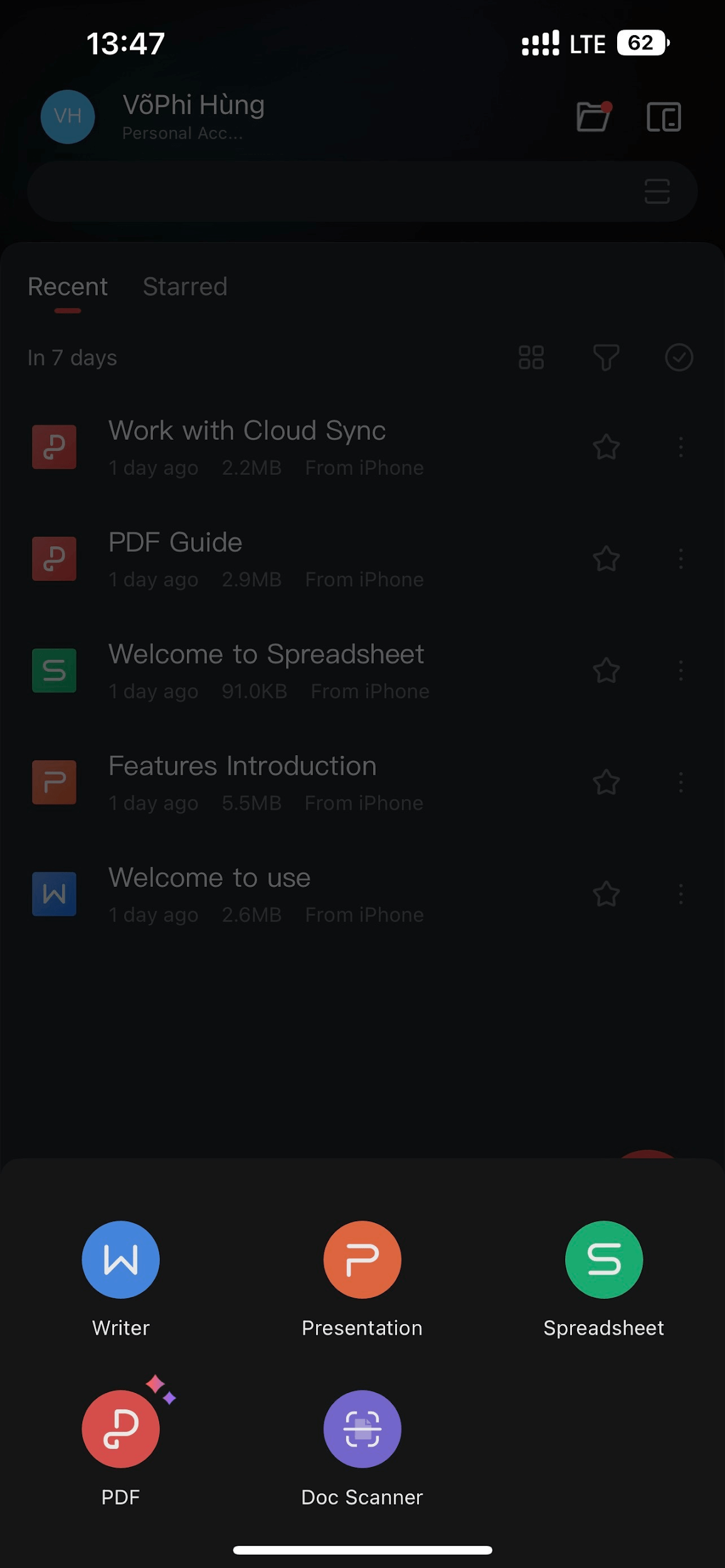
Task: Enable multi-select mode with the checkmark circle
Action: click(x=679, y=358)
